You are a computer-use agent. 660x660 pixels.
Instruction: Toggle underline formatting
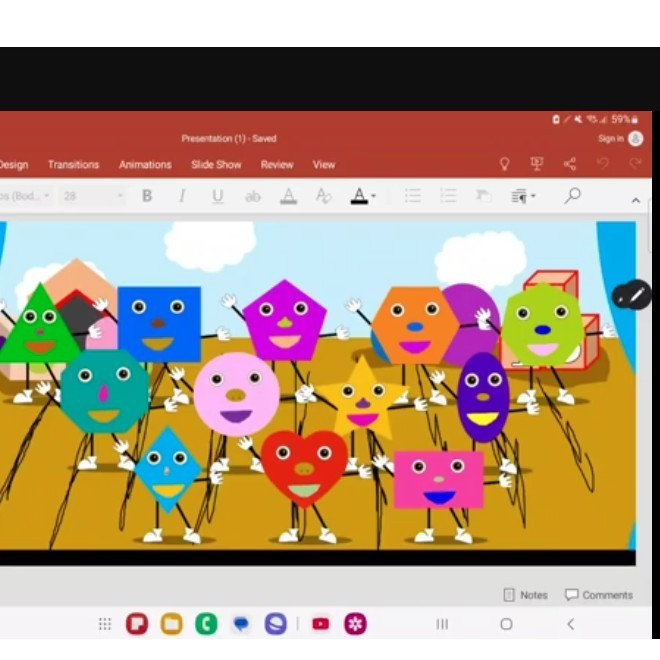coord(217,196)
